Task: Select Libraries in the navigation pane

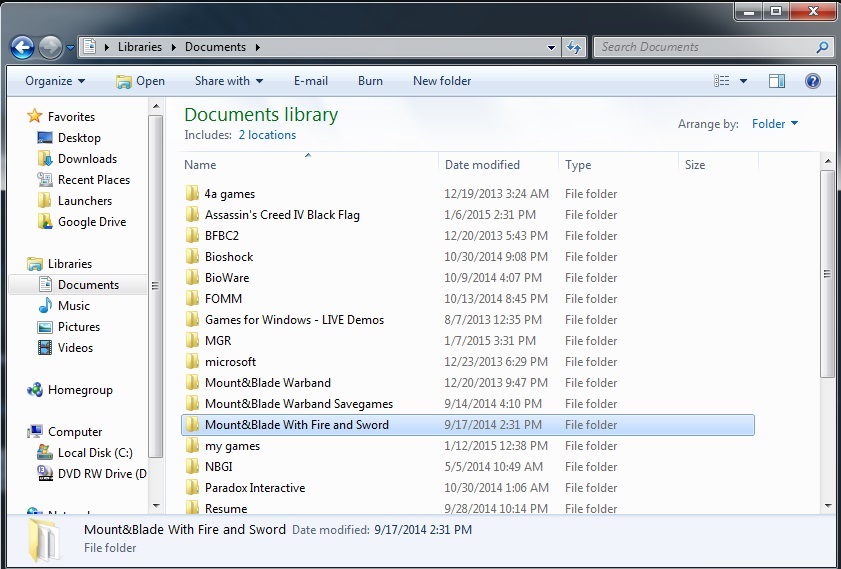Action: (59, 264)
